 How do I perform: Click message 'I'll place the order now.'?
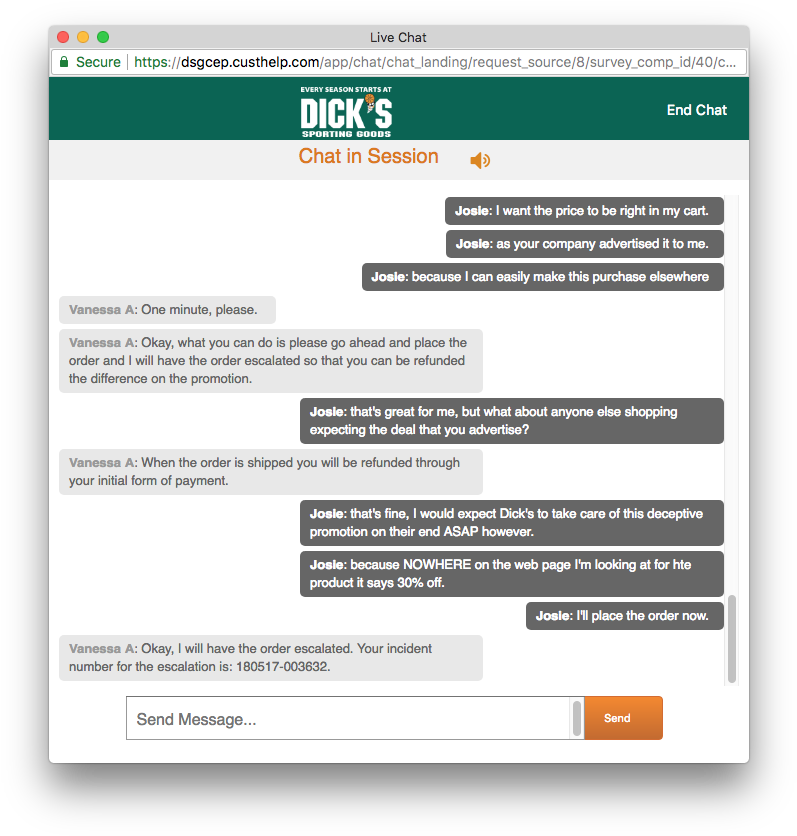(x=625, y=616)
